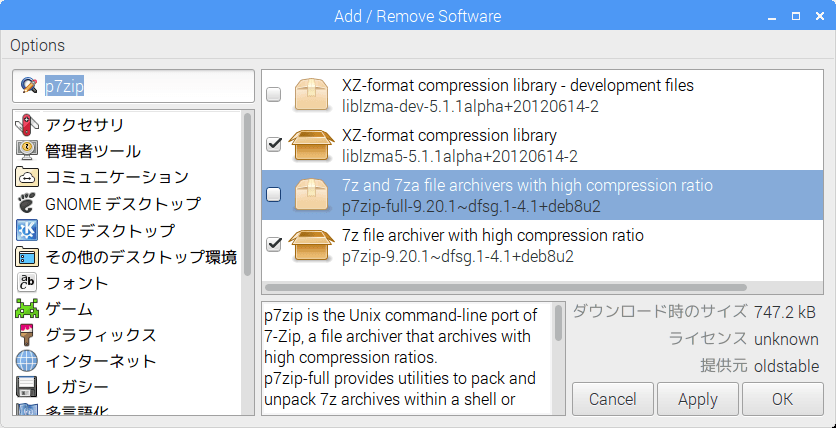Select the "XZ-format compression library - development files" row
This screenshot has width=836, height=428.
542,95
